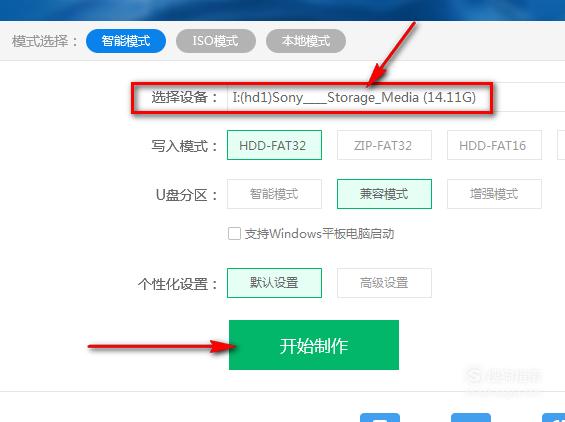
Task: Open the 选择设备 Sony Storage Media dropdown
Action: click(x=396, y=97)
